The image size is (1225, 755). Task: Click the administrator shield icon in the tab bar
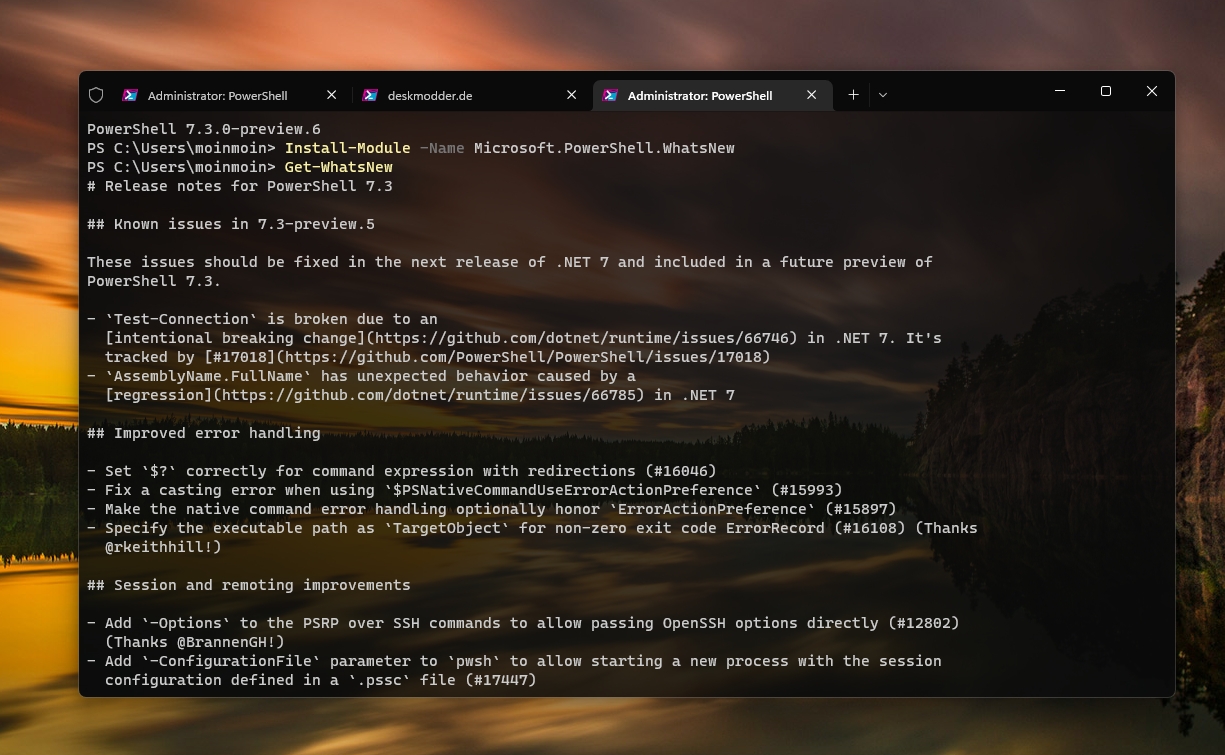[96, 95]
